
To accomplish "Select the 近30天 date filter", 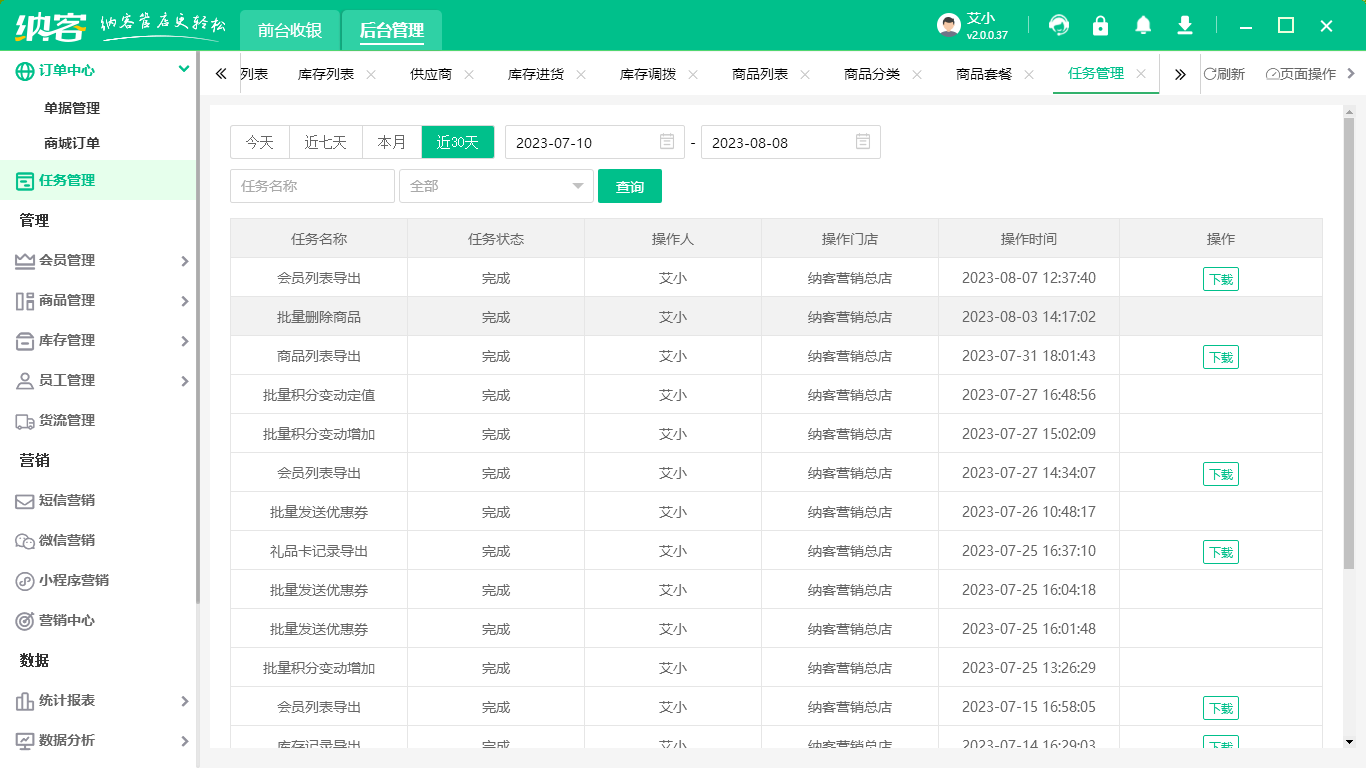I will [458, 142].
